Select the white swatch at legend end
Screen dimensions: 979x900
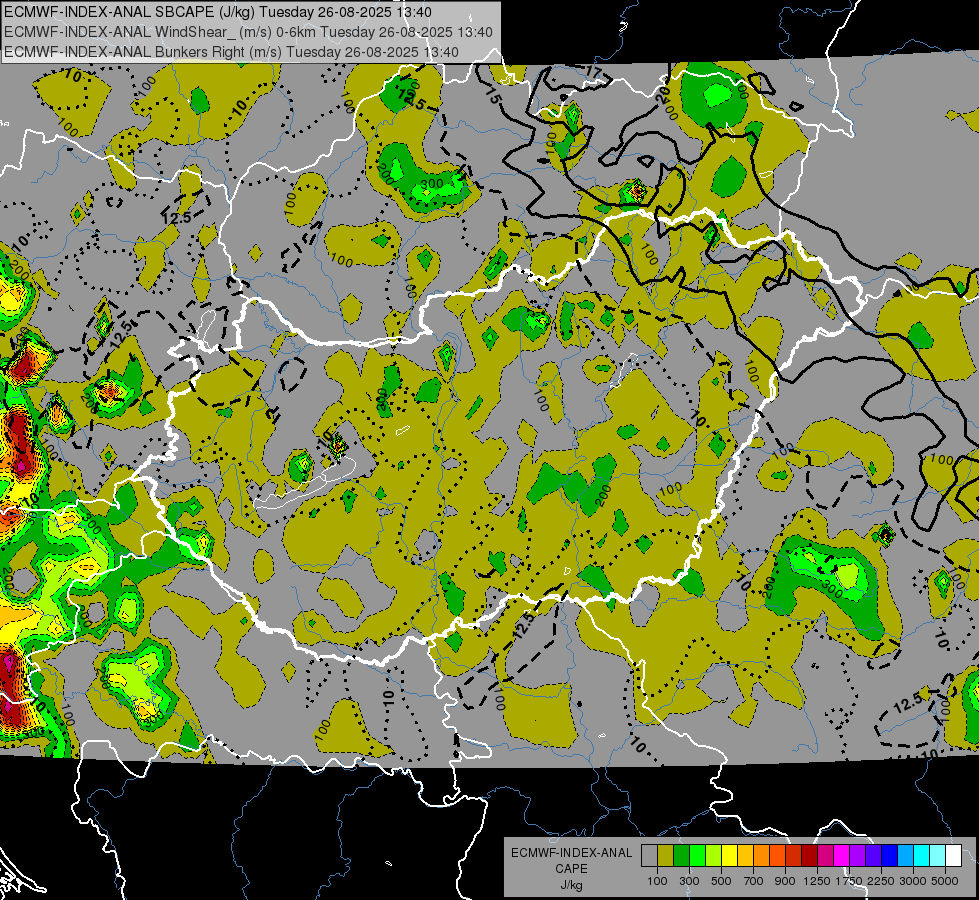[953, 856]
